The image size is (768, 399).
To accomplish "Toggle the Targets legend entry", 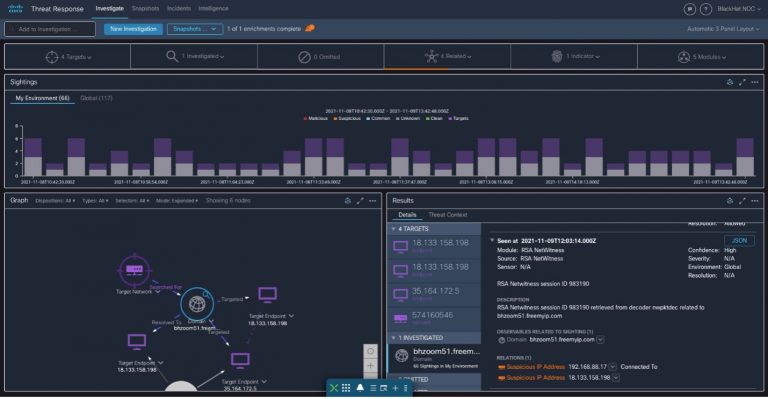I will (458, 118).
